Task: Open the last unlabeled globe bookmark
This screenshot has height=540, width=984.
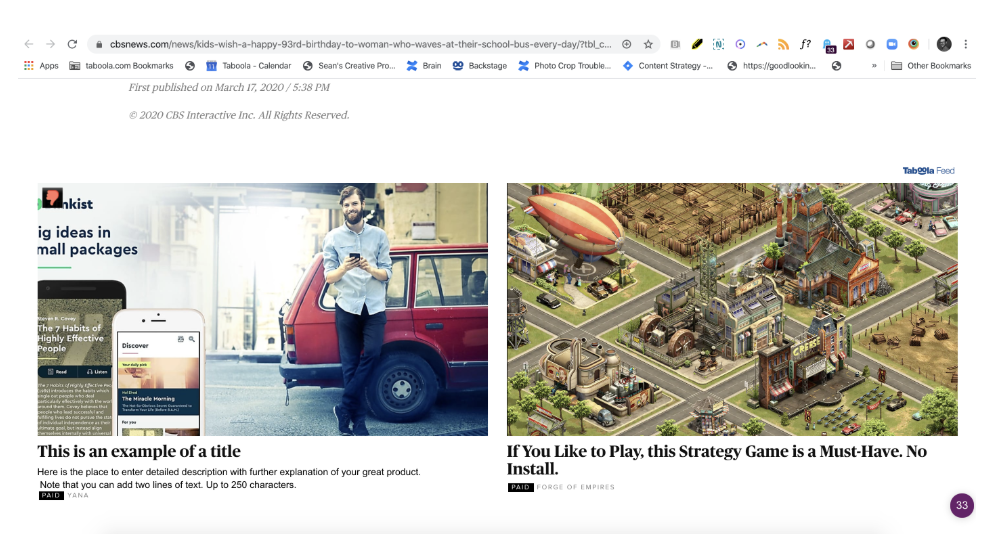Action: pyautogui.click(x=837, y=65)
